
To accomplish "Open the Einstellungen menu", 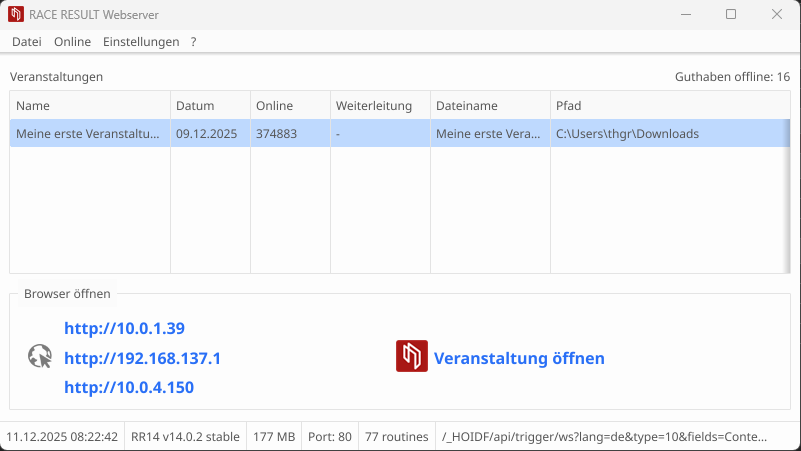I will [141, 42].
